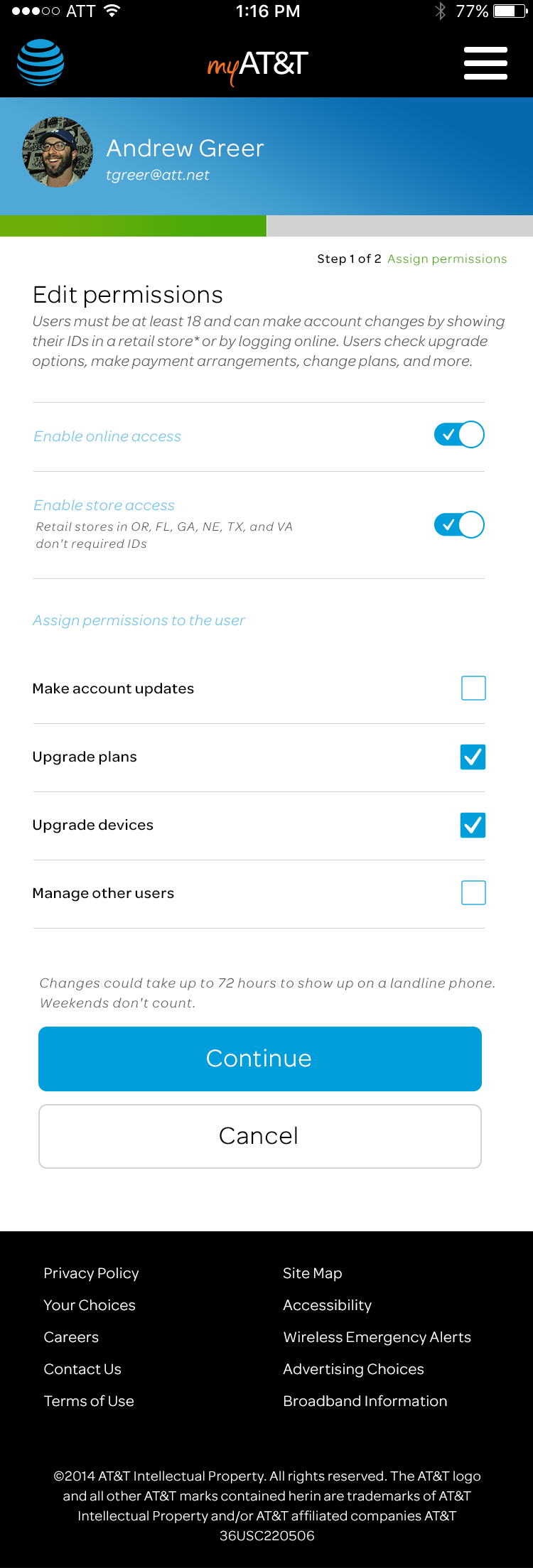
Task: Tap the Wi-Fi signal status icon
Action: [112, 11]
